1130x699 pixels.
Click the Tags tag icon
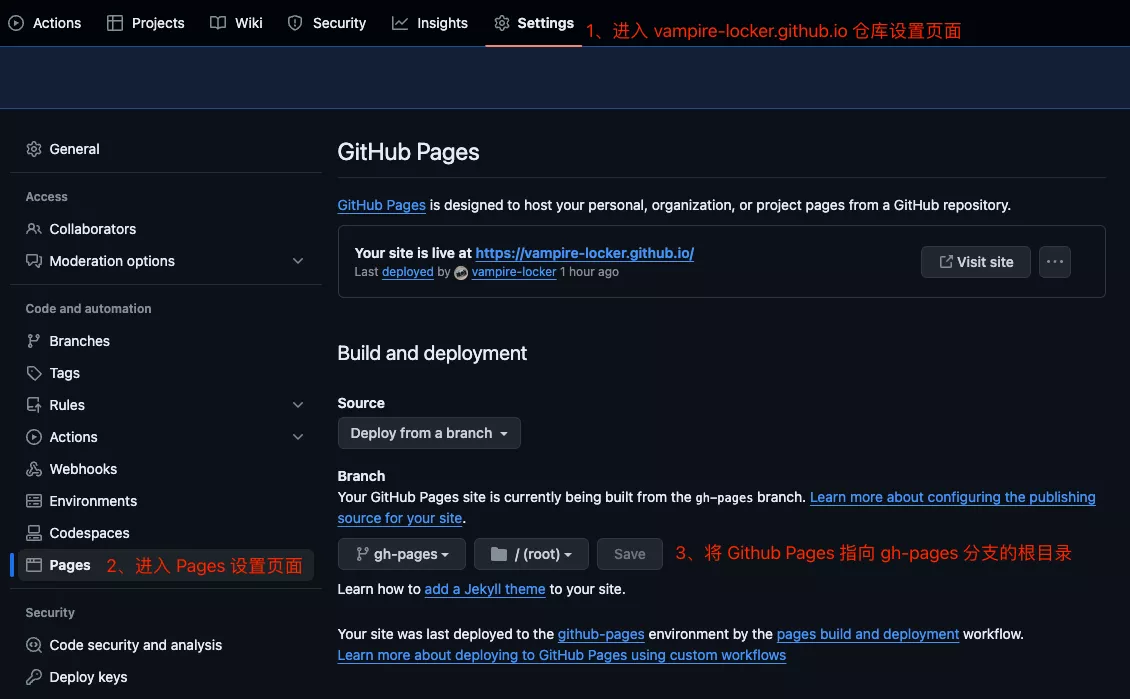[34, 373]
